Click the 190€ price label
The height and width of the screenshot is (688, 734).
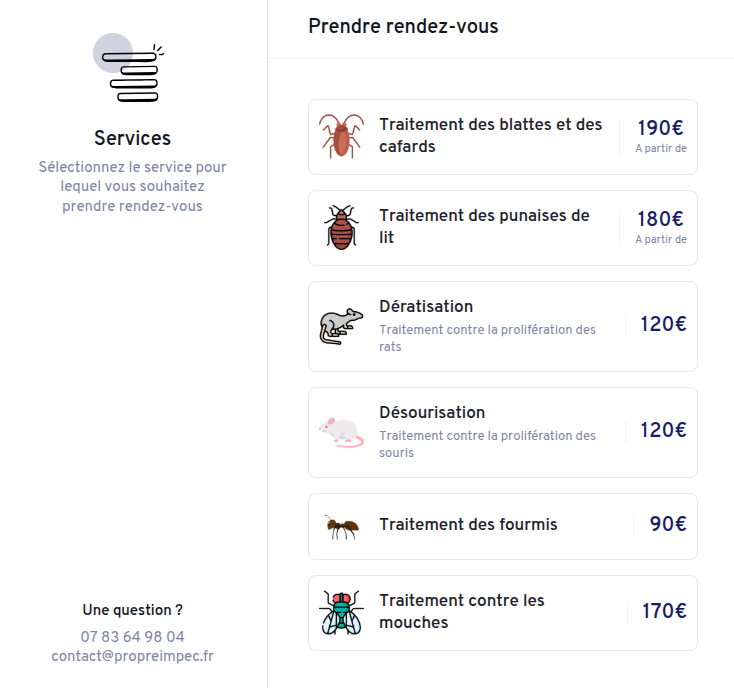tap(660, 128)
